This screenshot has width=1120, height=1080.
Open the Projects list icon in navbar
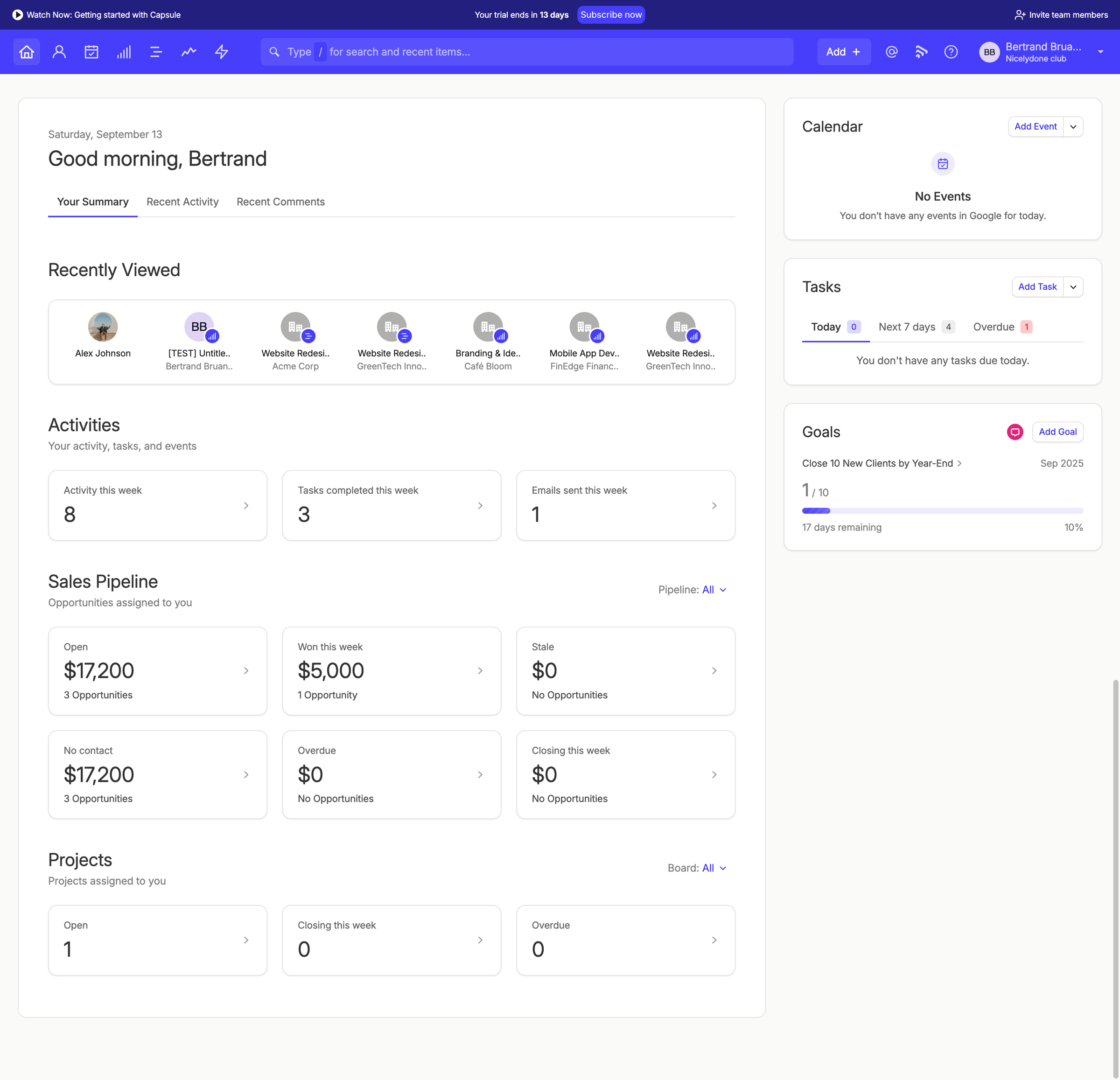click(156, 52)
